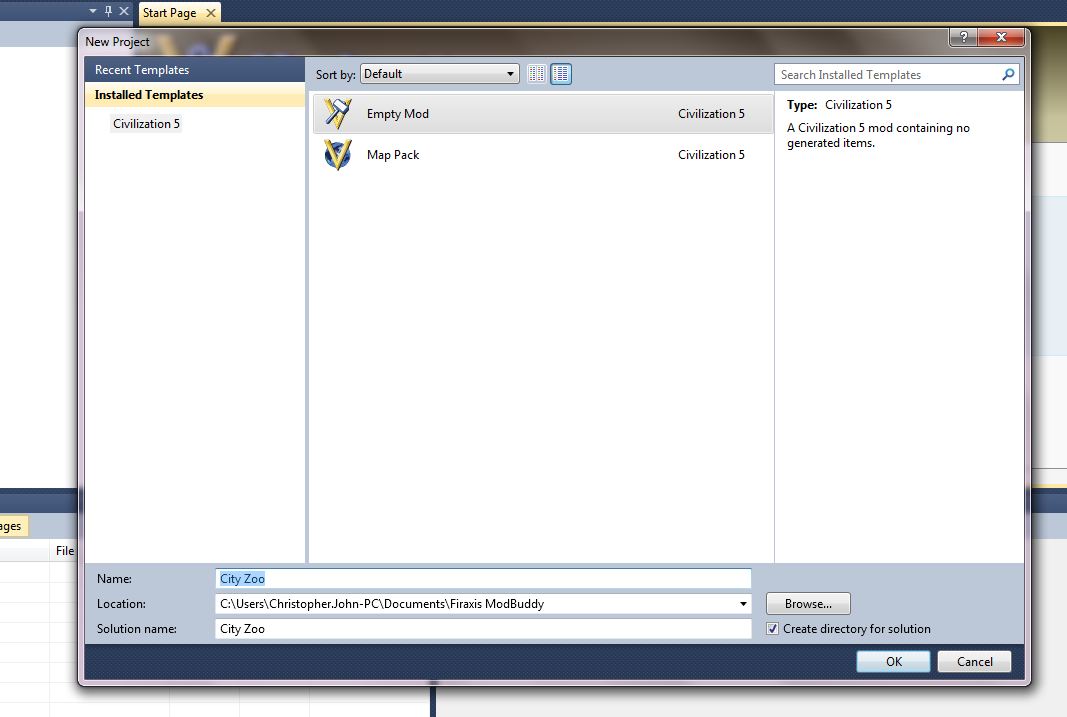This screenshot has width=1067, height=717.
Task: Focus the Name field containing City Zoo
Action: (x=483, y=578)
